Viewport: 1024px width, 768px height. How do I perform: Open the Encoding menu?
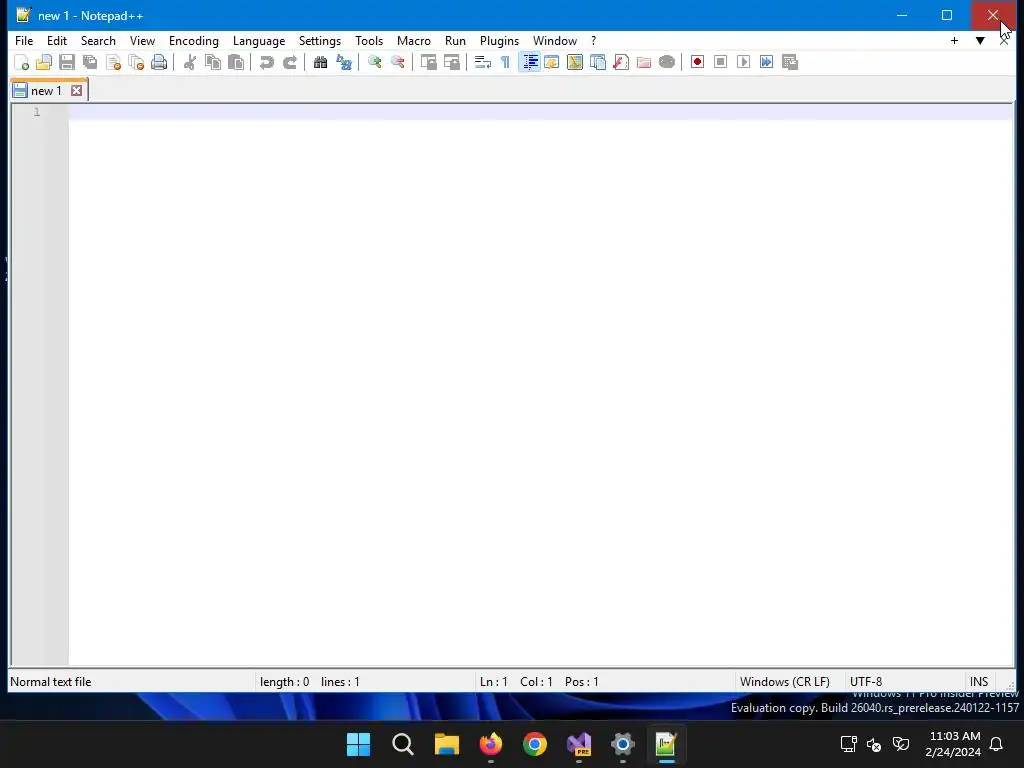tap(194, 40)
